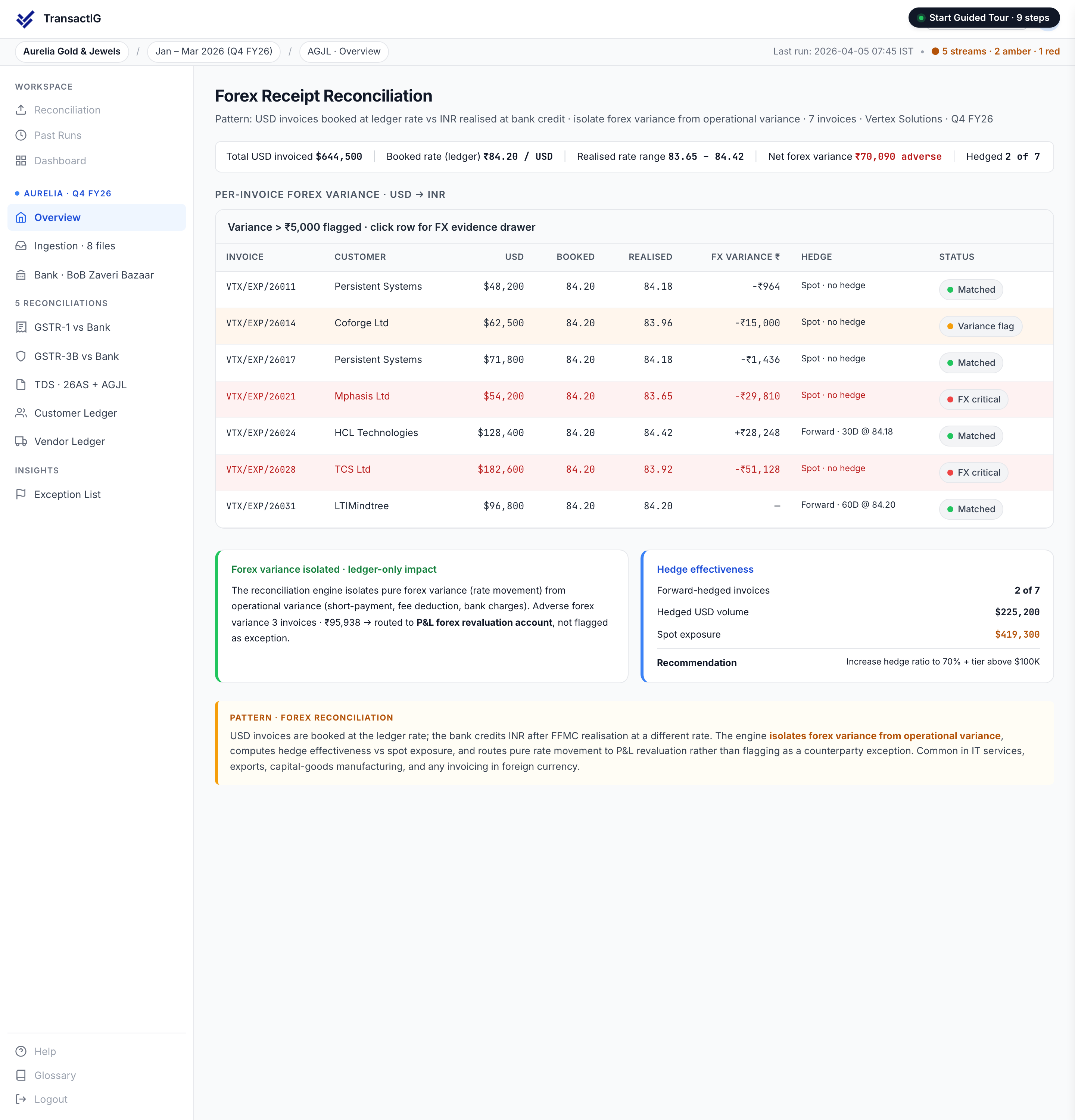The height and width of the screenshot is (1120, 1075).
Task: Click the Past Runs clock icon
Action: (21, 136)
